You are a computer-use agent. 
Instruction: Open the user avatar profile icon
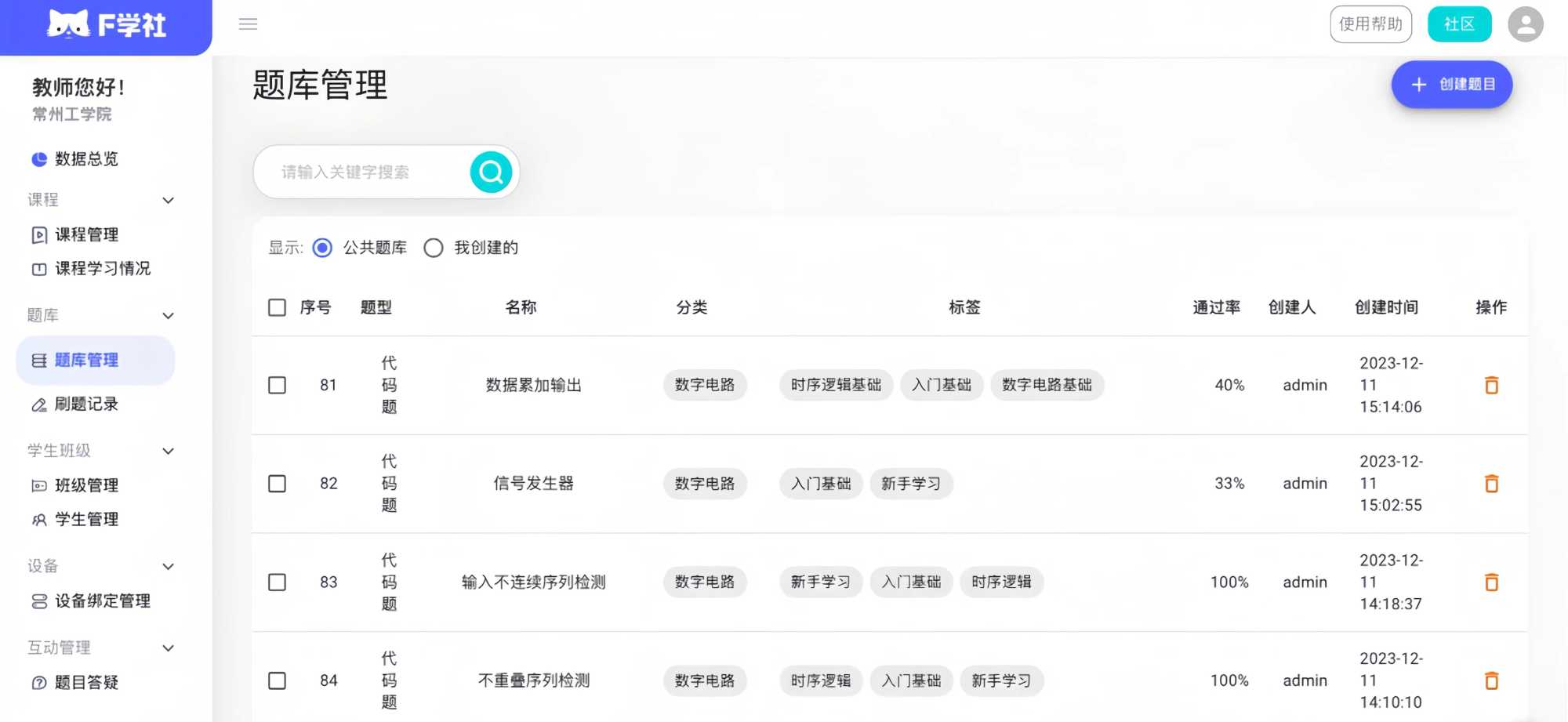[1525, 24]
